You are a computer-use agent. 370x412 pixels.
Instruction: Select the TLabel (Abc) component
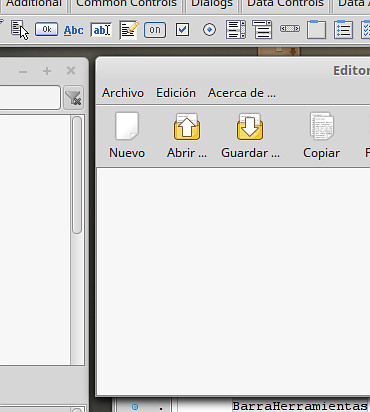point(74,30)
